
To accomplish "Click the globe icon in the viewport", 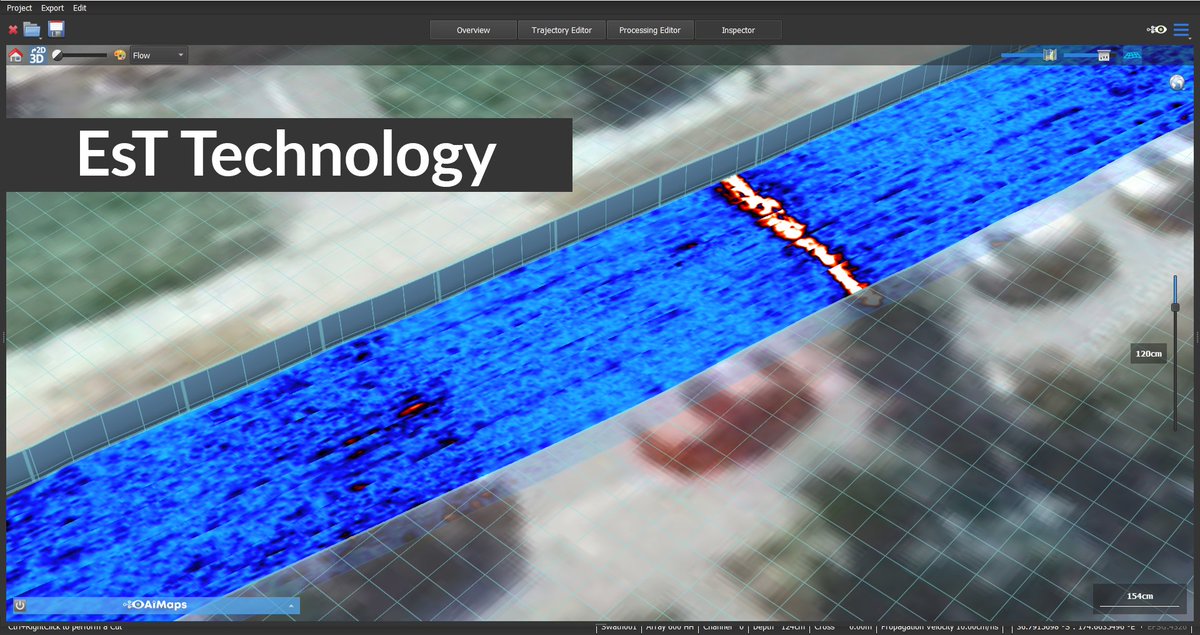I will [1176, 84].
